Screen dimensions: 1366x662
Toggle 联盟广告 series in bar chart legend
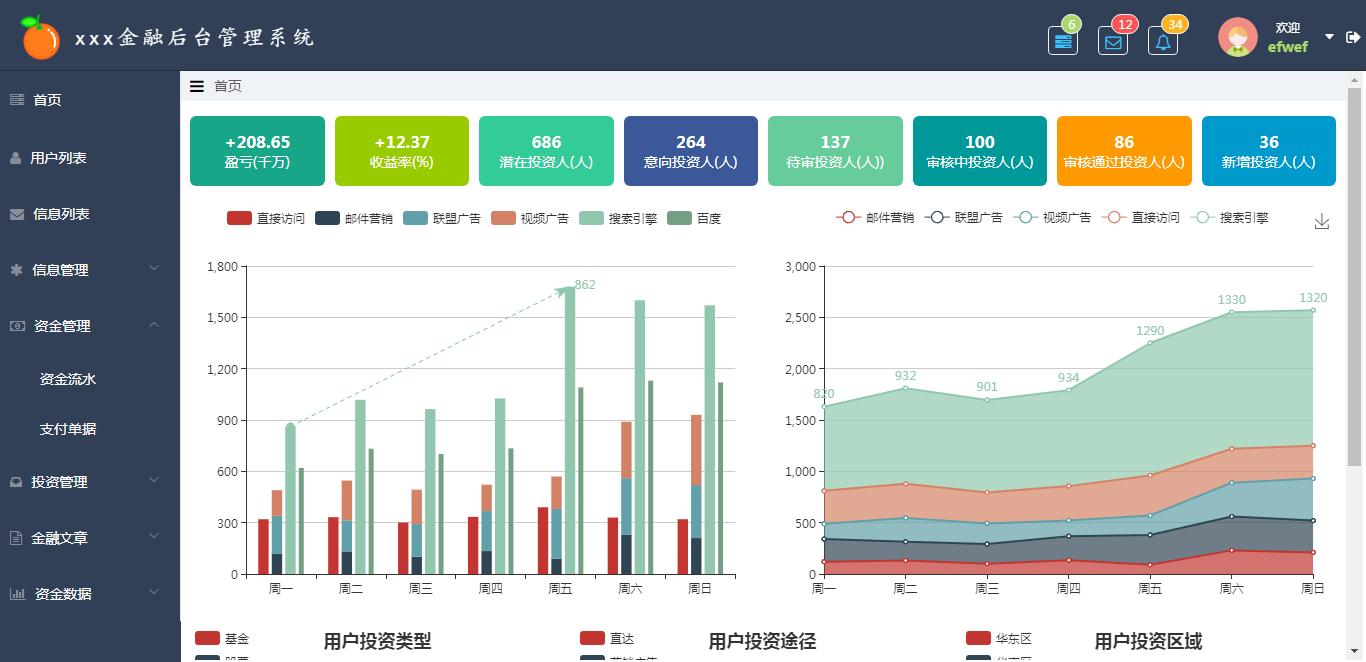click(x=442, y=218)
